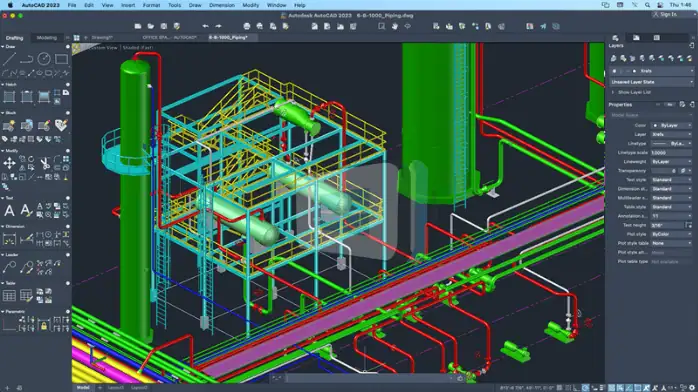698x392 pixels.
Task: Expand Show Layer List
Action: (x=613, y=92)
